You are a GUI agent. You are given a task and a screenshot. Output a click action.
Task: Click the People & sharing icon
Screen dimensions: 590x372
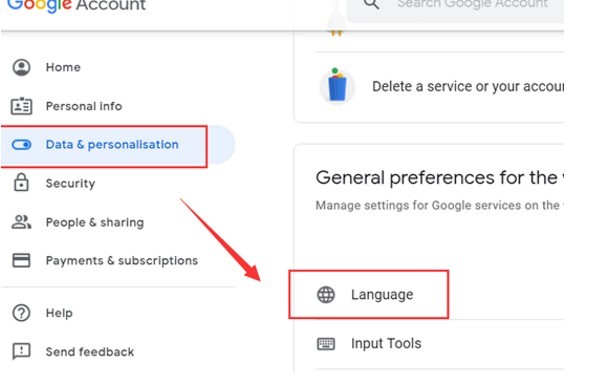21,222
